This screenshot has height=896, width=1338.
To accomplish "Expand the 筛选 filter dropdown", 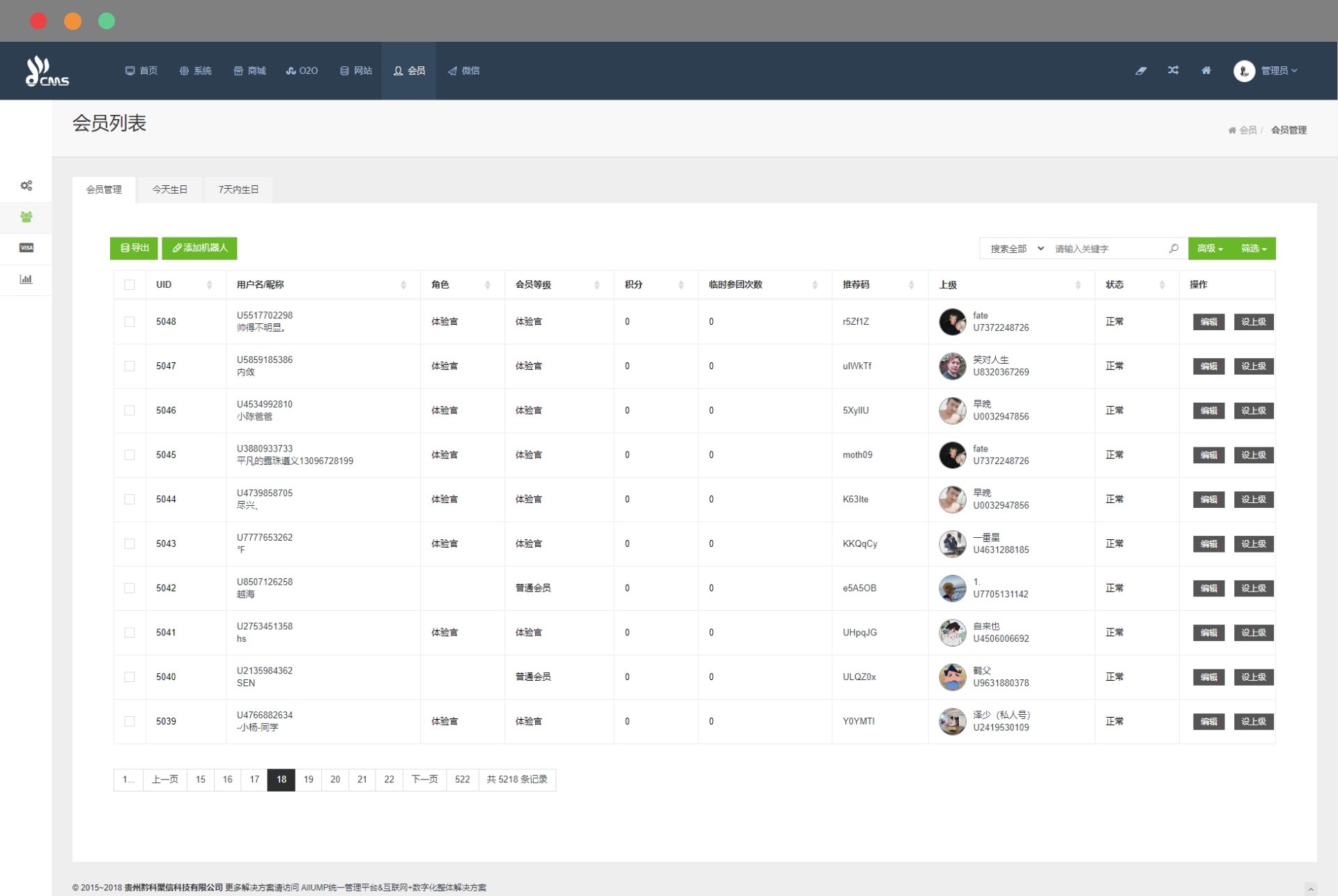I will point(1254,249).
